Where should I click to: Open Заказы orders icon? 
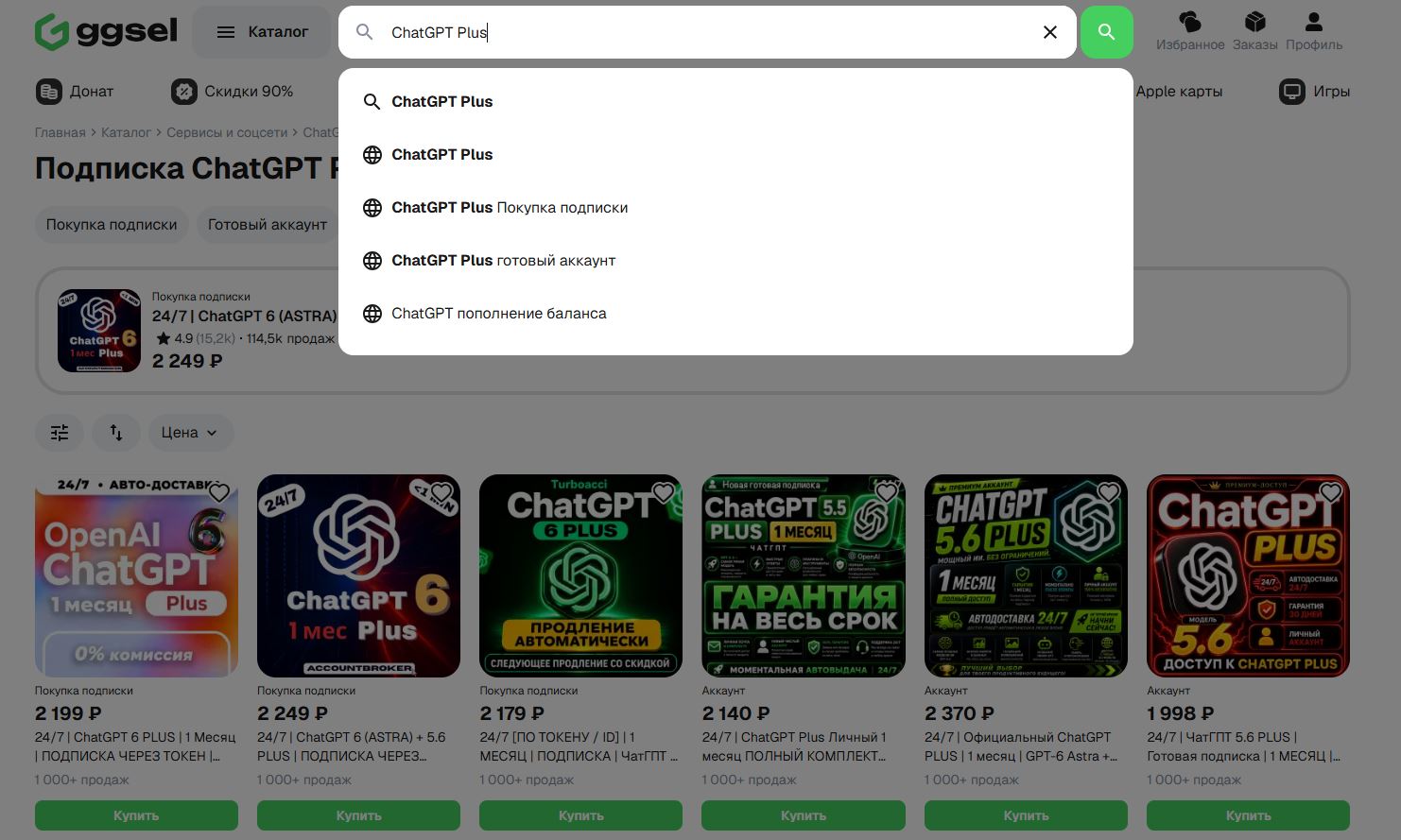click(1254, 31)
